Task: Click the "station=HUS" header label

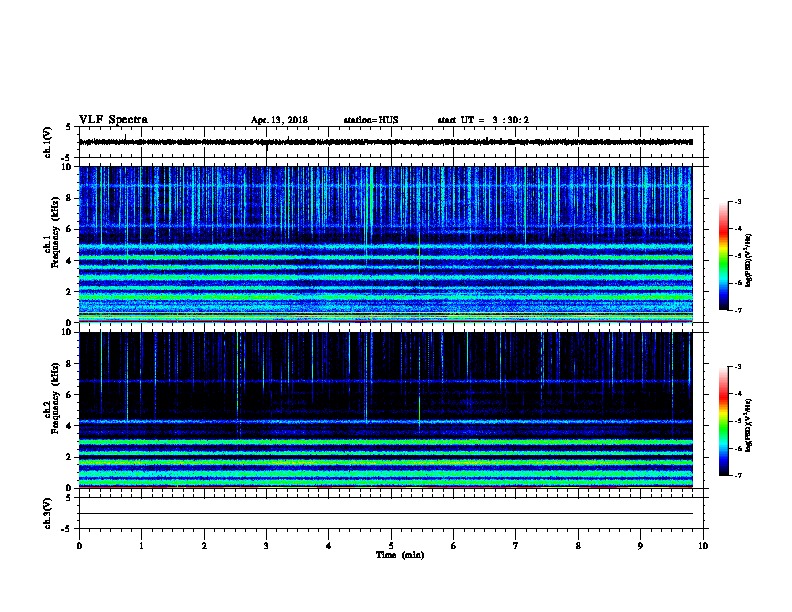Action: 371,120
